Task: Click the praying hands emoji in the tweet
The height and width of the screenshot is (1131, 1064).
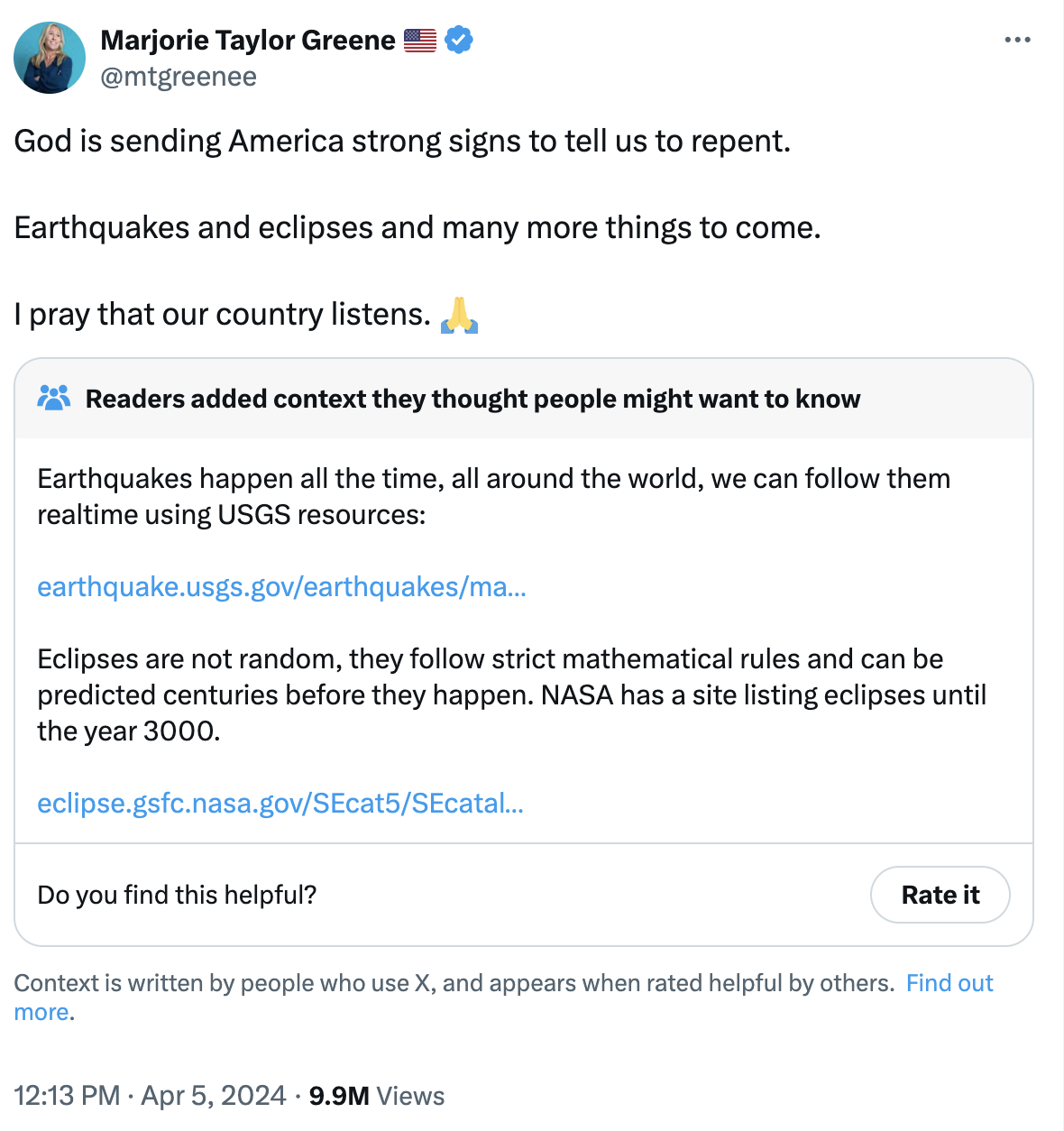Action: click(459, 315)
